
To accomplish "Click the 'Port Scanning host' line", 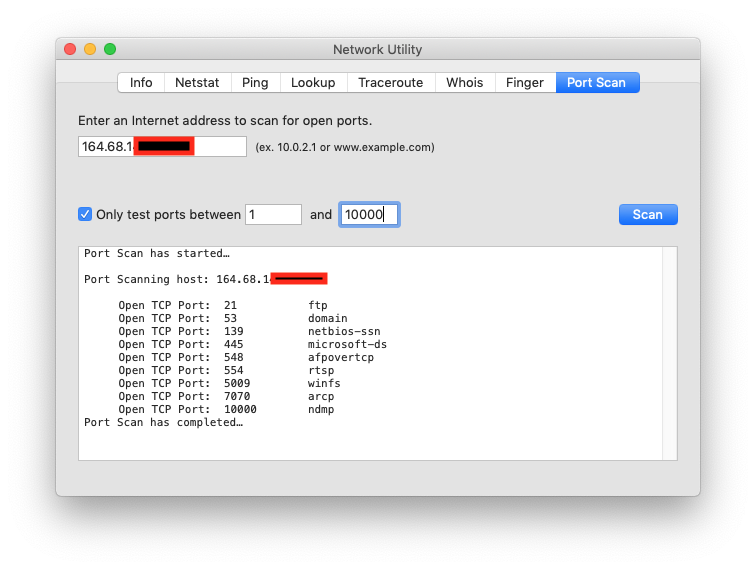I will 206,279.
